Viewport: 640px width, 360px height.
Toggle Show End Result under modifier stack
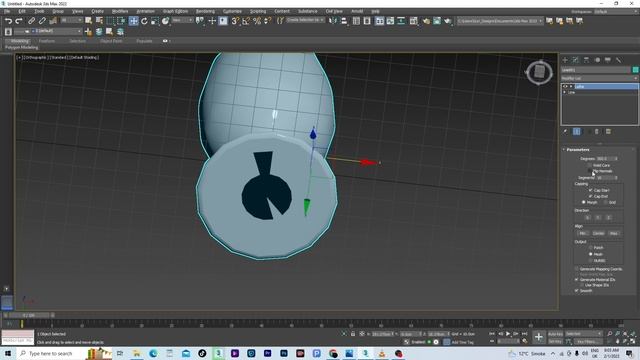click(x=577, y=131)
